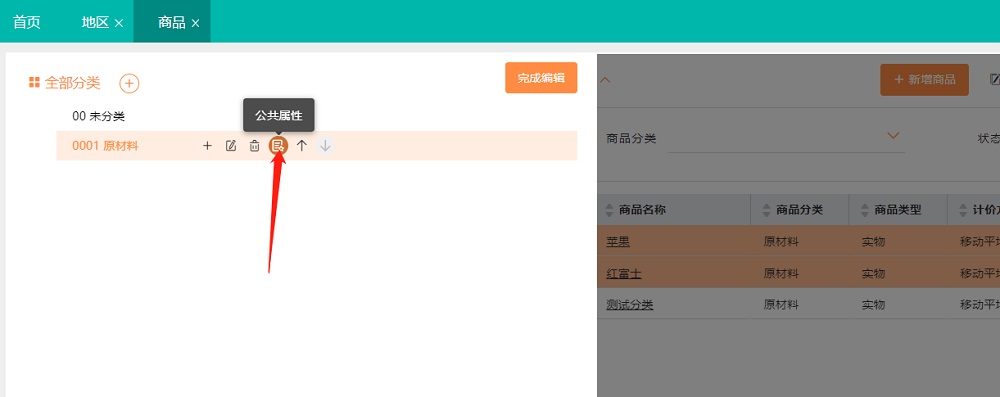Image resolution: width=1000 pixels, height=397 pixels.
Task: Delete the 原材料 category with trash icon
Action: [x=254, y=146]
